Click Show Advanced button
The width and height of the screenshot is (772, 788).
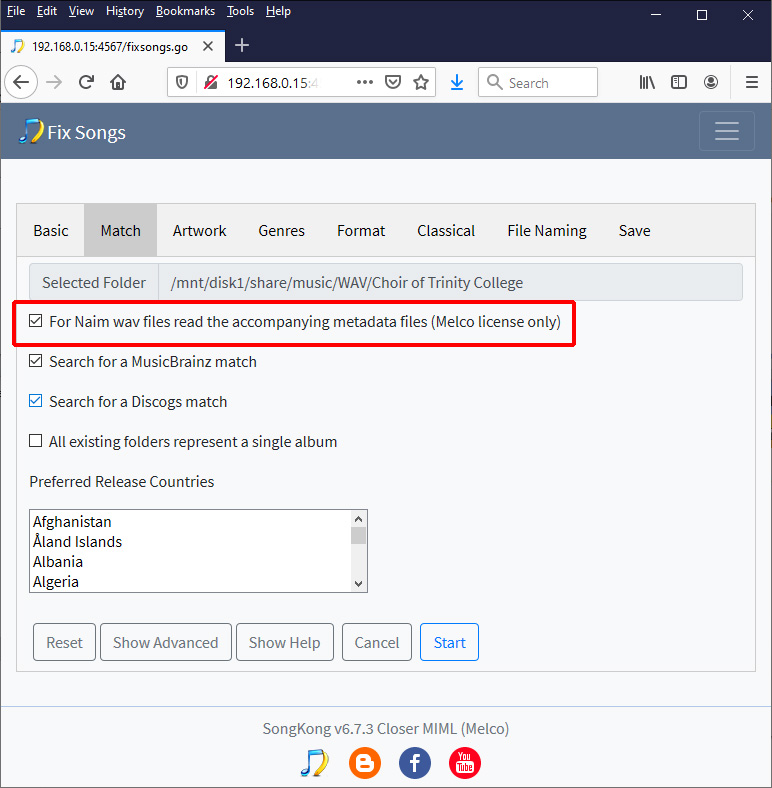point(165,642)
